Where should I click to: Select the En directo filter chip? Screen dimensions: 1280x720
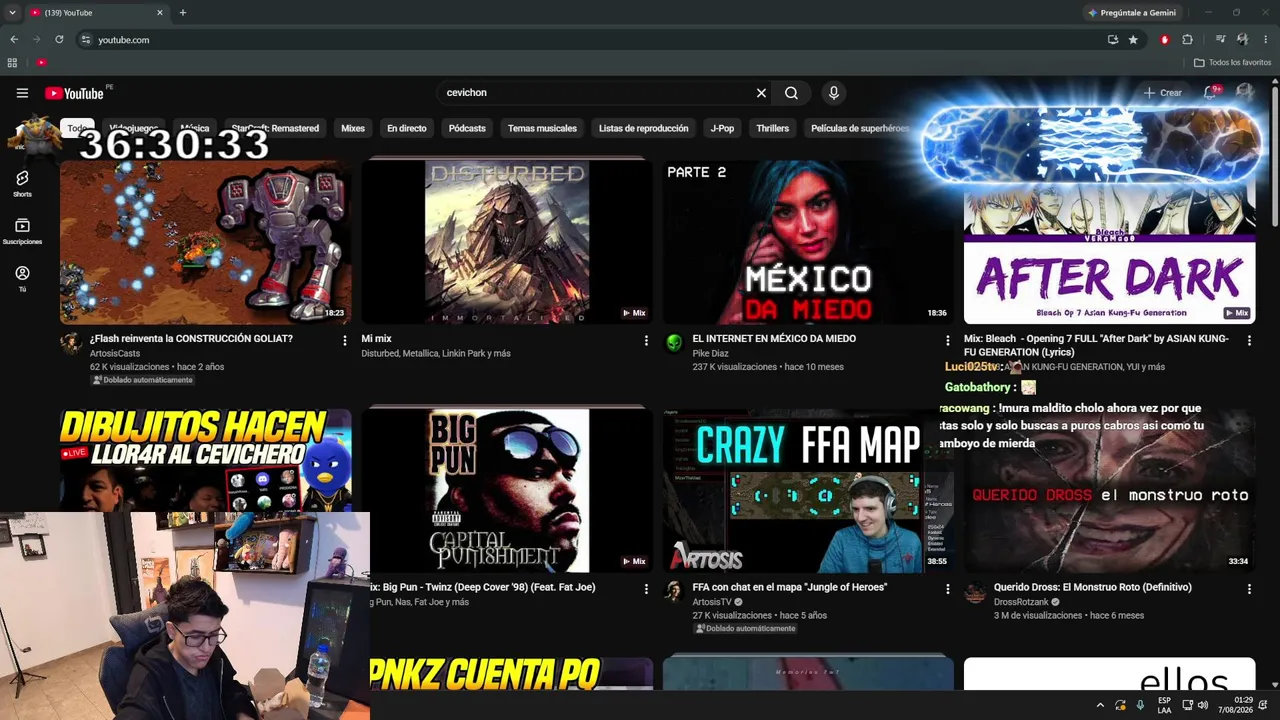(x=407, y=128)
